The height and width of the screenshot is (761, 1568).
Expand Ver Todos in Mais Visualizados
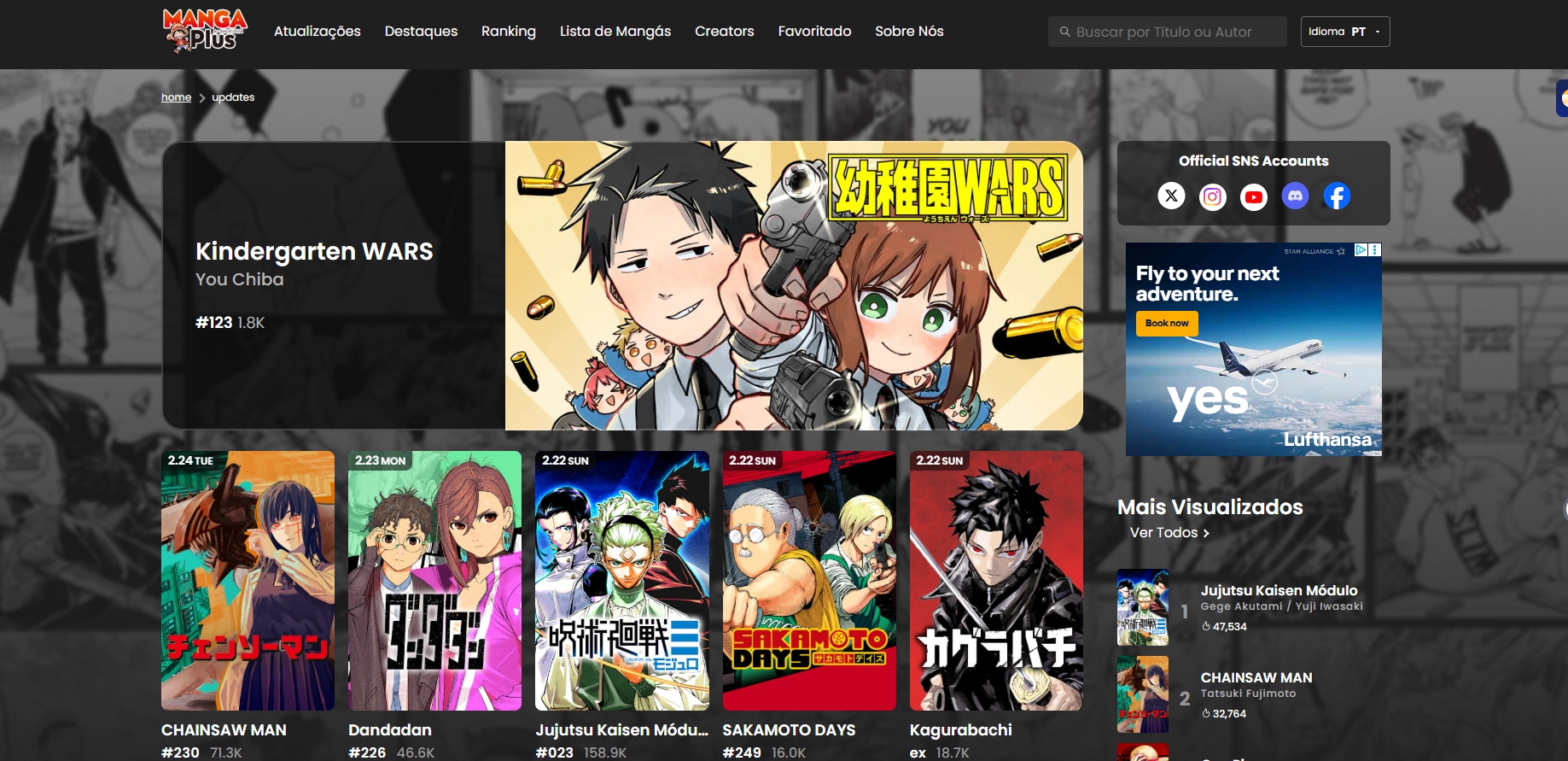pos(1169,532)
